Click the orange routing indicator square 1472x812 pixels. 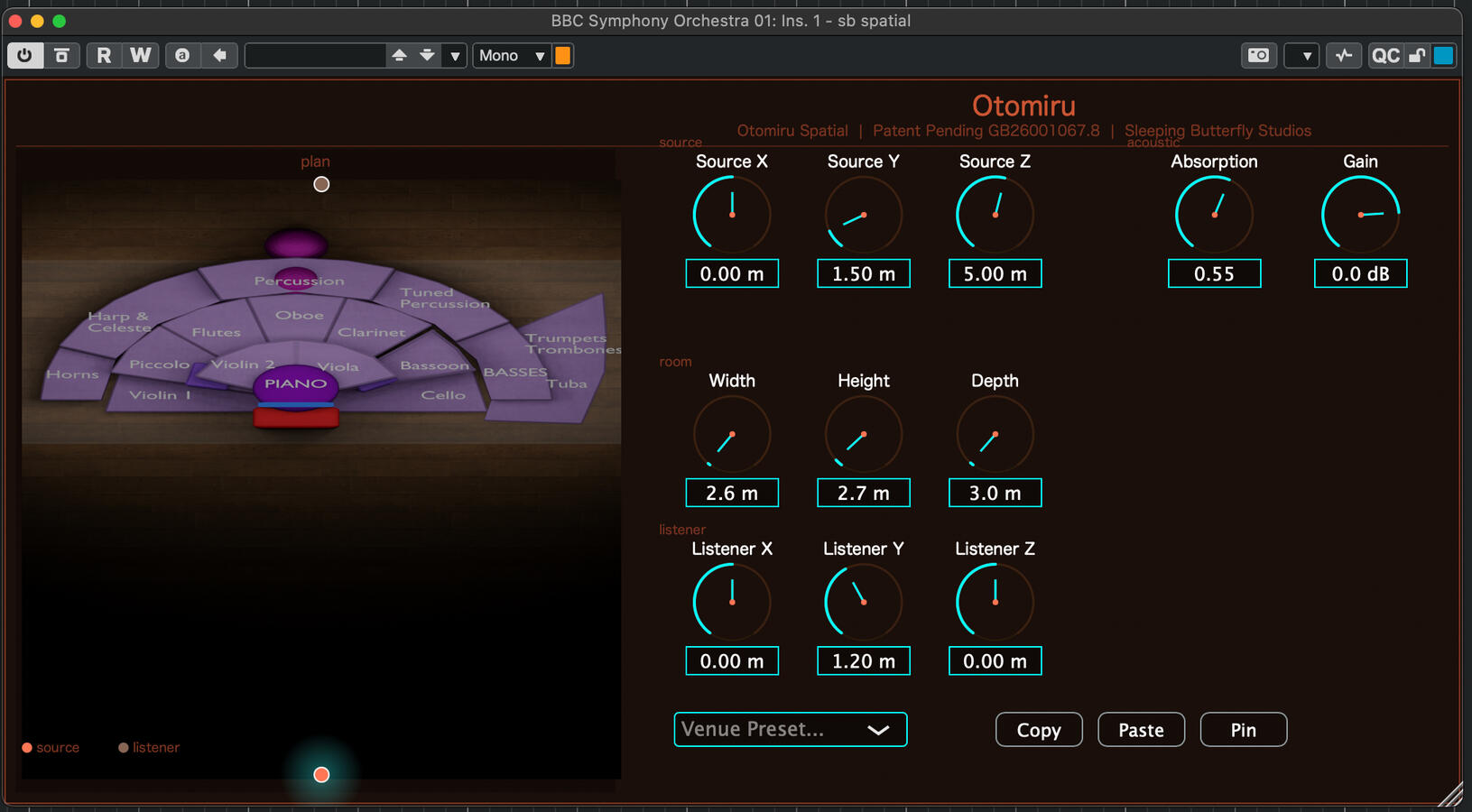(x=562, y=56)
